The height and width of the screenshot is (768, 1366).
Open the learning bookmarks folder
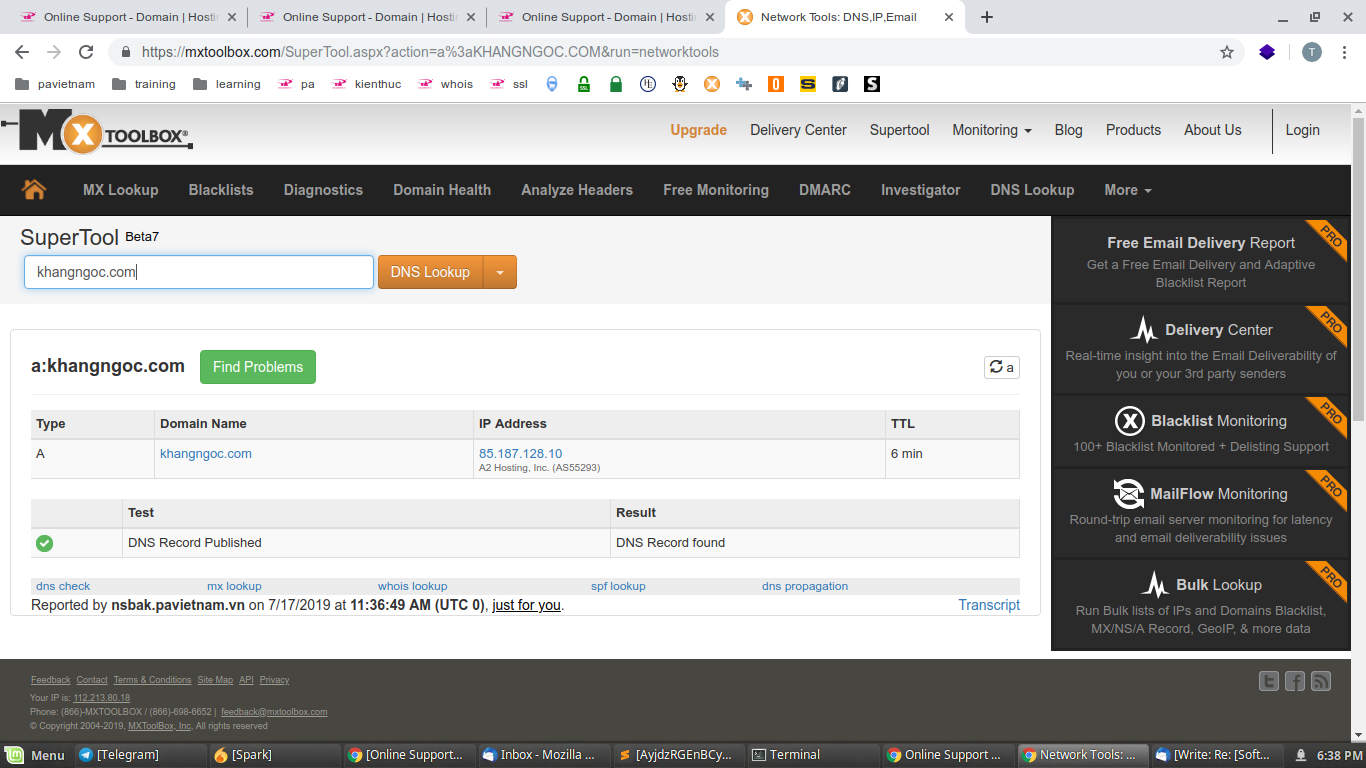(227, 84)
